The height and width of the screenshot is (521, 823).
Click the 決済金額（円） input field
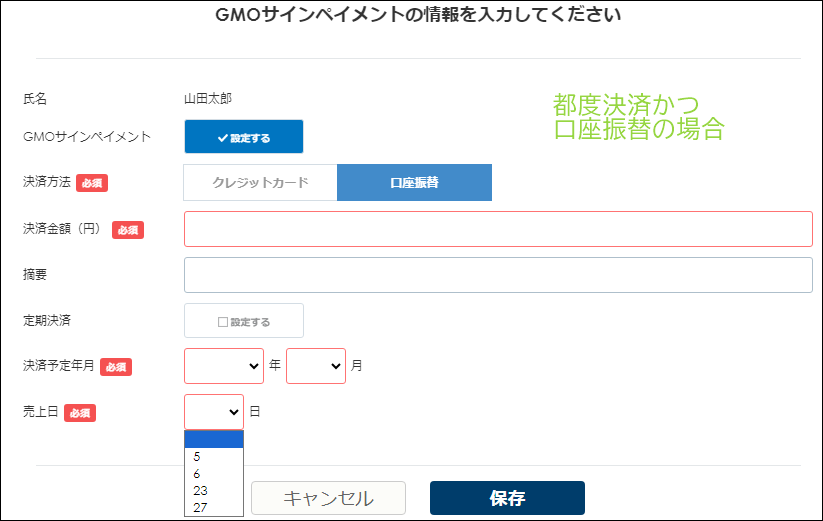[498, 229]
